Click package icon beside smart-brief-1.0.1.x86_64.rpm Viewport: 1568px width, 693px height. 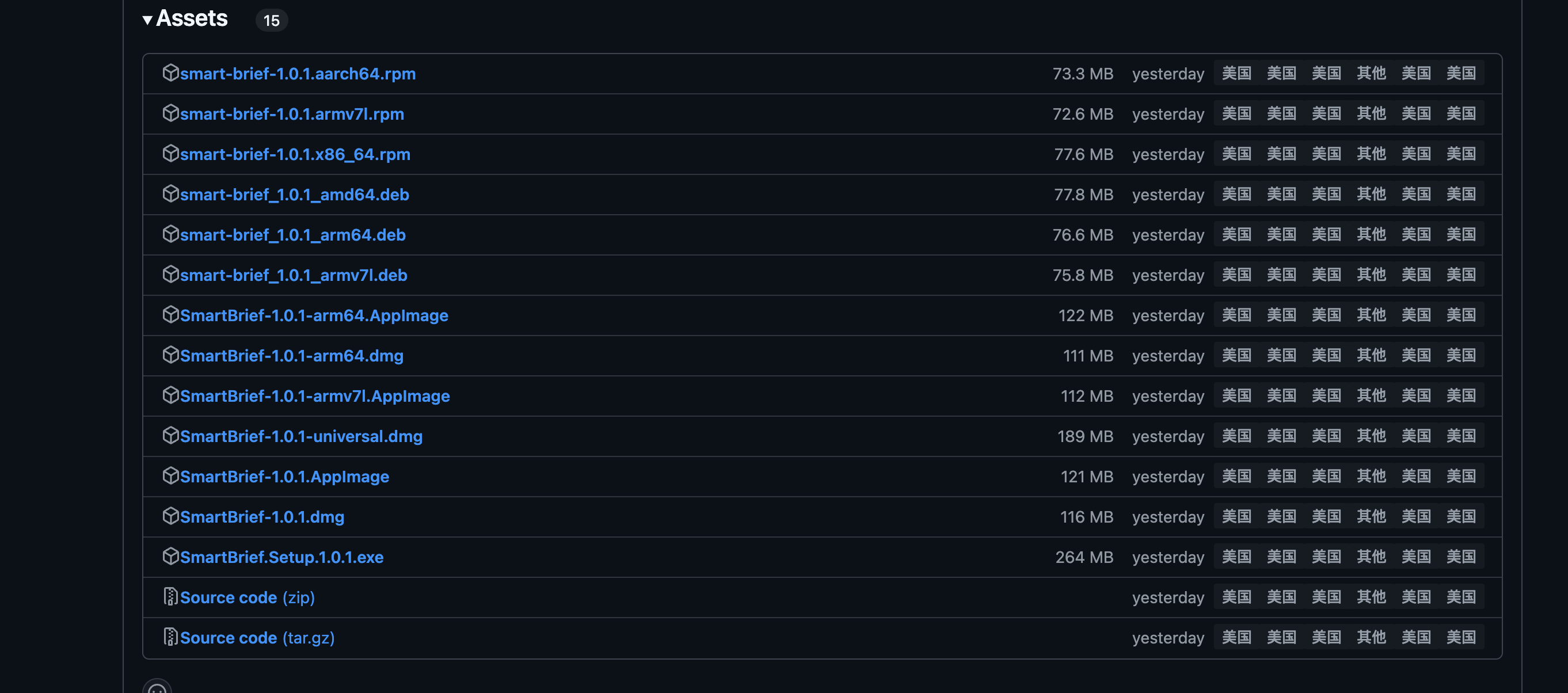coord(170,154)
